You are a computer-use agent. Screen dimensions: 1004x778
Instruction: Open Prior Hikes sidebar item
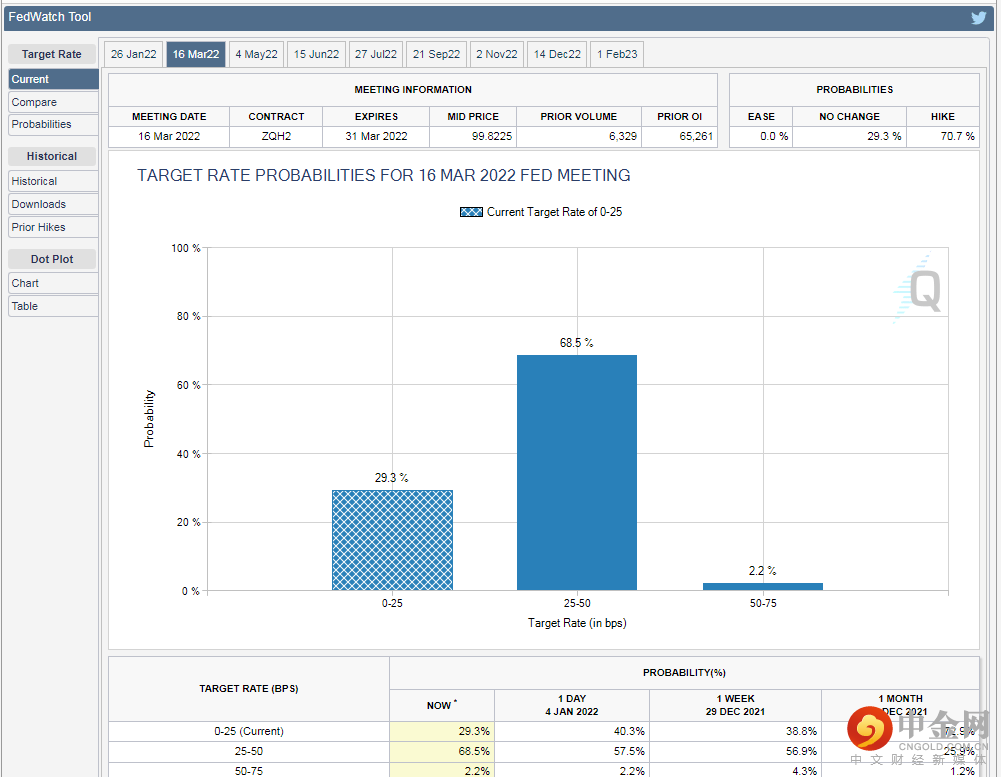52,227
